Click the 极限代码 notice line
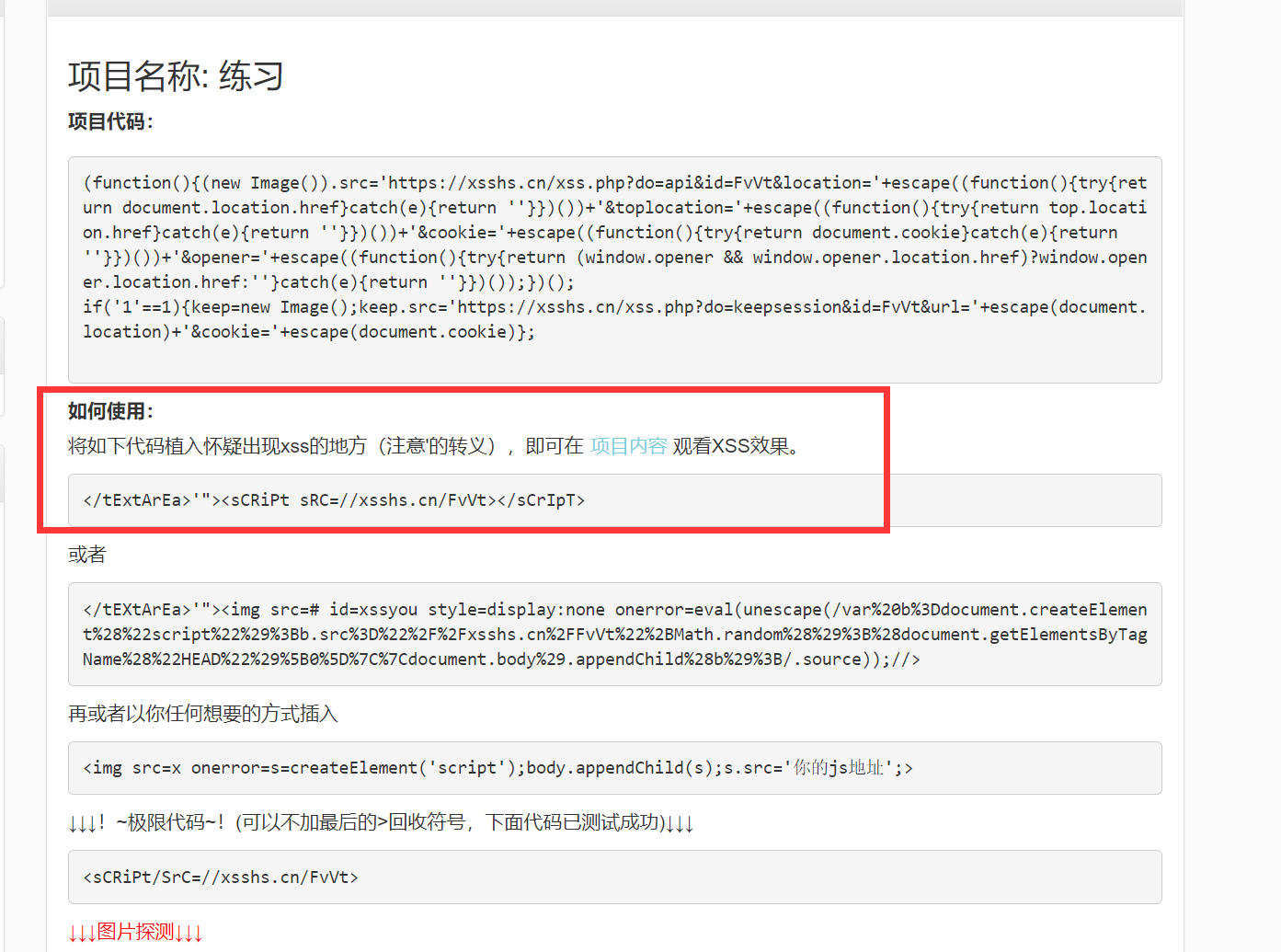This screenshot has width=1281, height=952. point(381,822)
